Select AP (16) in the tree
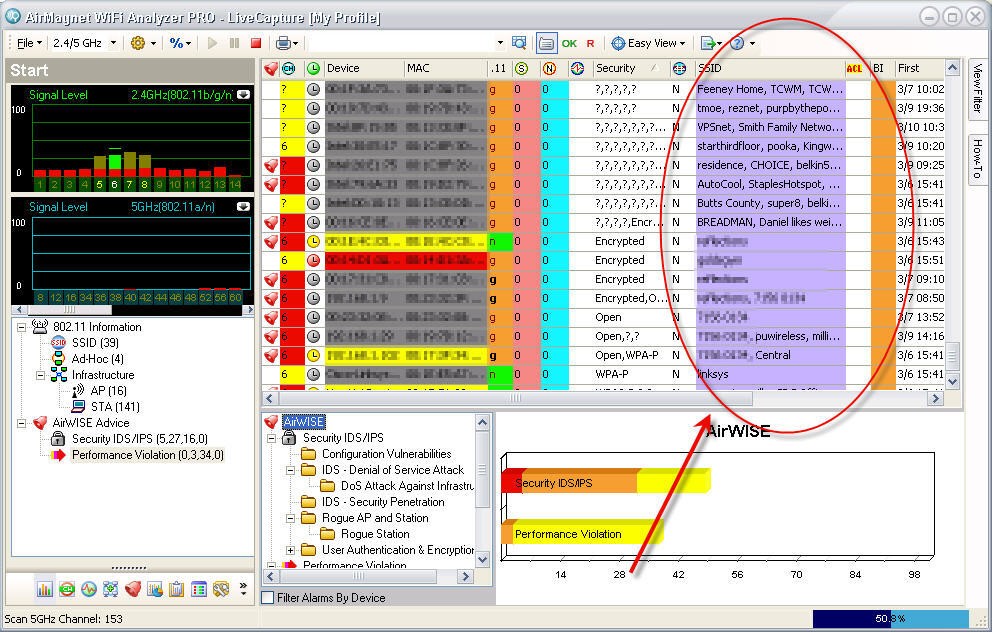This screenshot has height=632, width=992. click(108, 391)
